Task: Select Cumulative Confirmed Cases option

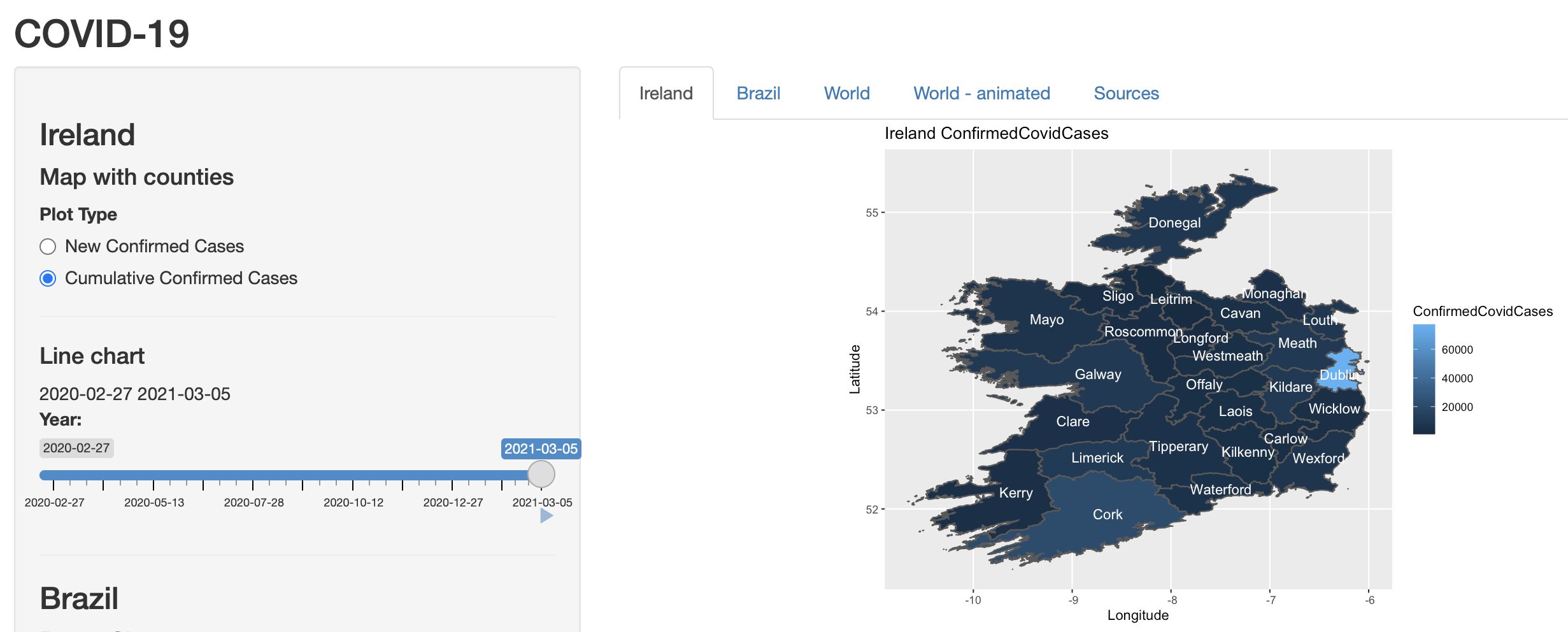Action: [47, 278]
